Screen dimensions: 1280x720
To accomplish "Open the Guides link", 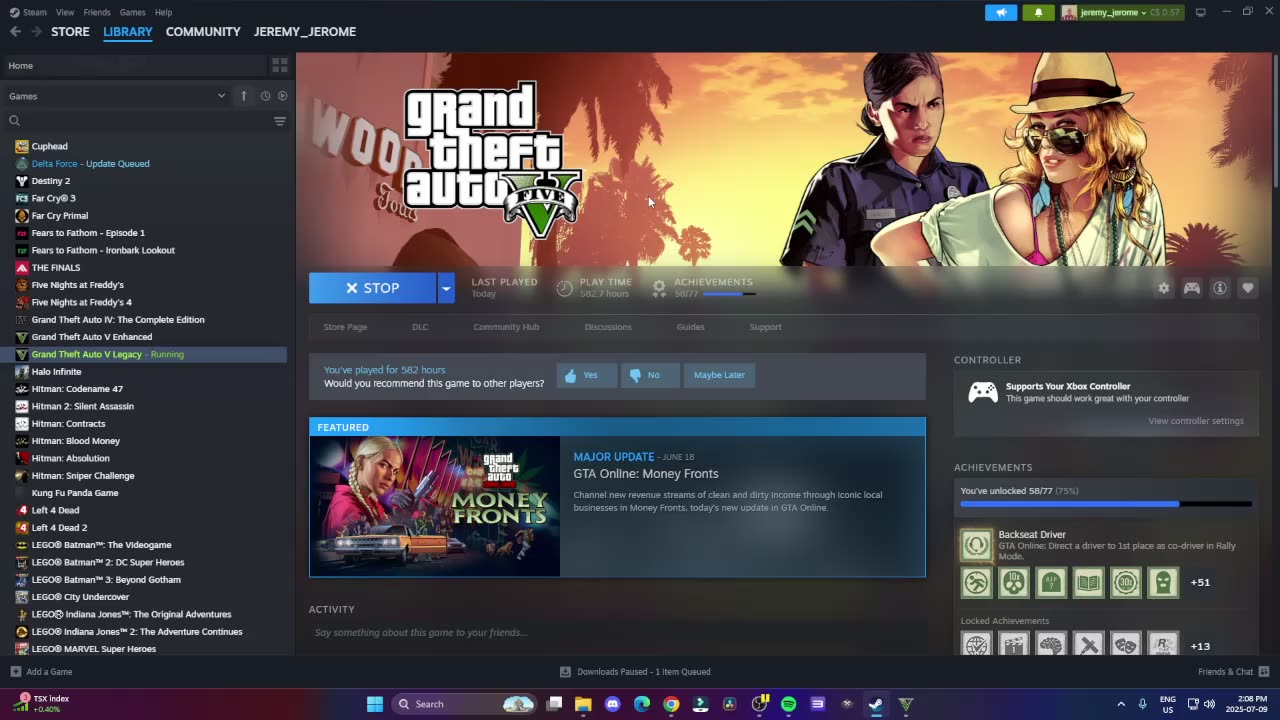I will tap(690, 327).
